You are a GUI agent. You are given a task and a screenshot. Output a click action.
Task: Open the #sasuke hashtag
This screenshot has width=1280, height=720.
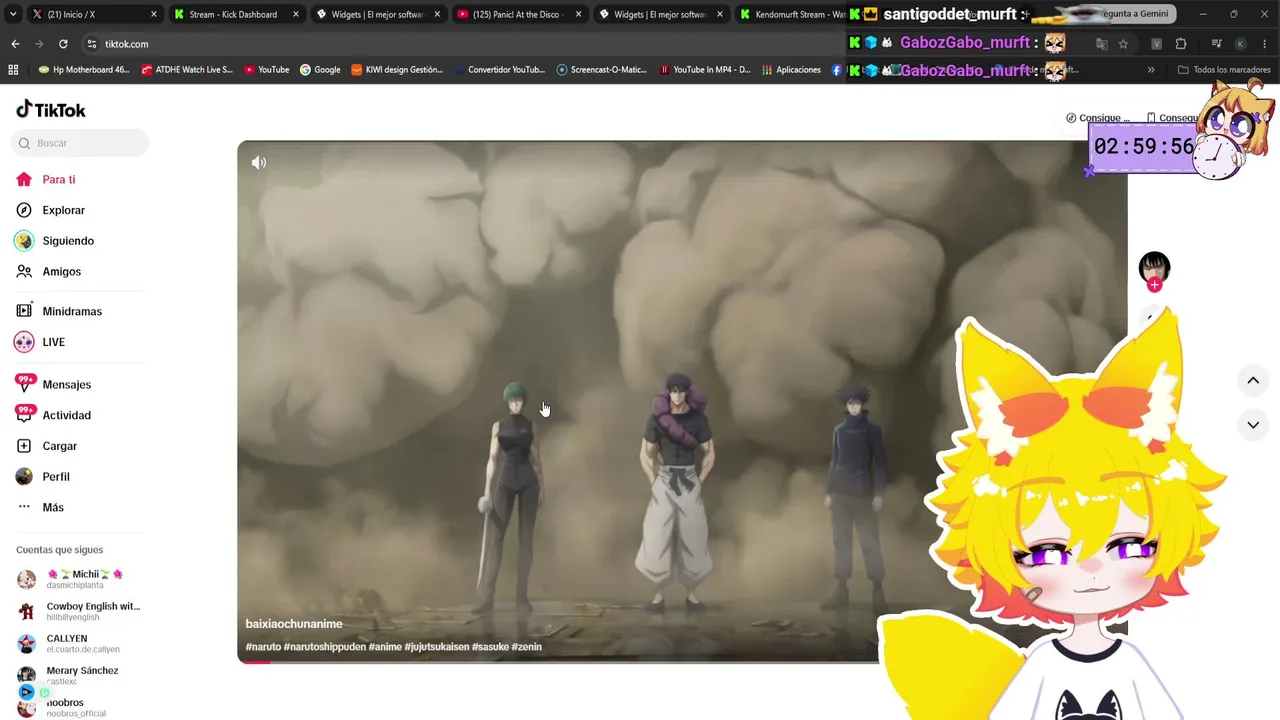tap(490, 647)
